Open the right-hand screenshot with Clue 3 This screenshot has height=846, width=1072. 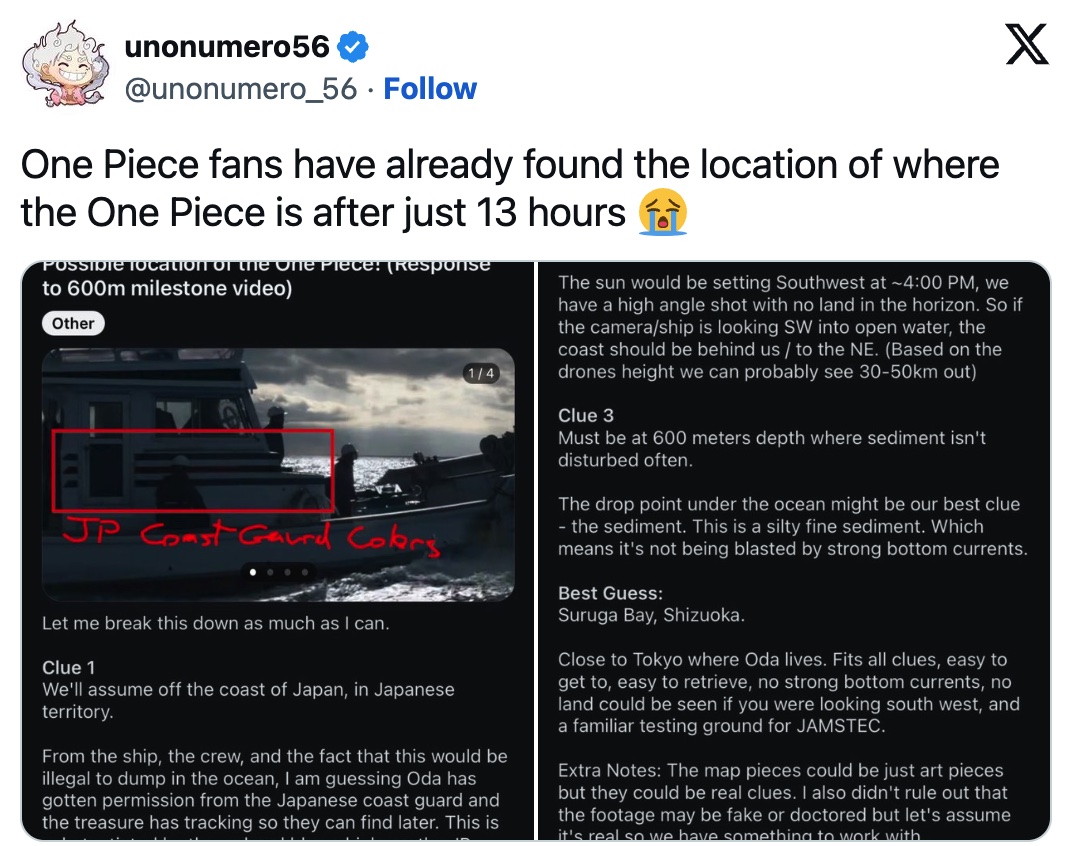793,550
